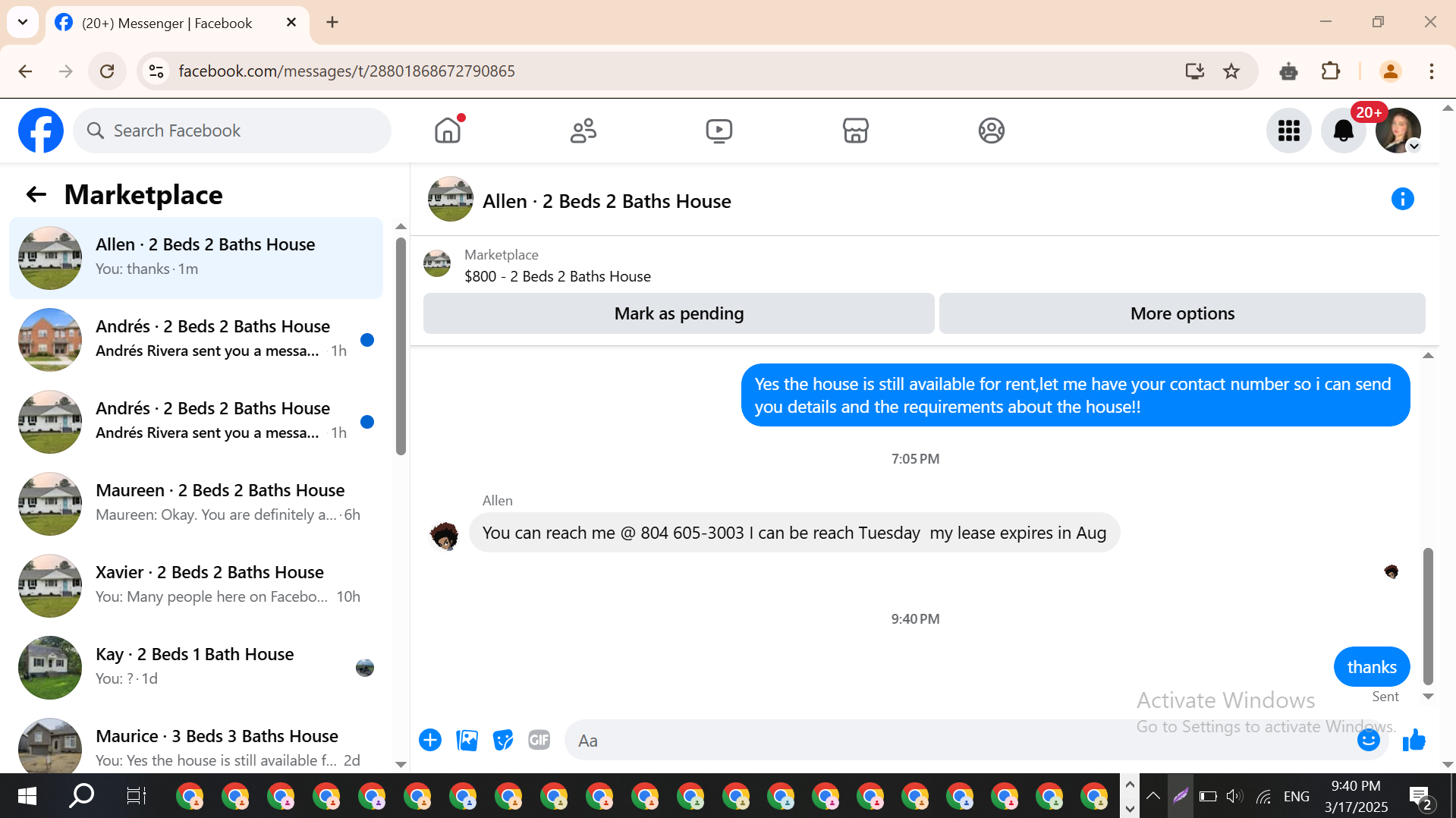The height and width of the screenshot is (818, 1456).
Task: Click the scroll down arrow of chat list
Action: pos(401,765)
